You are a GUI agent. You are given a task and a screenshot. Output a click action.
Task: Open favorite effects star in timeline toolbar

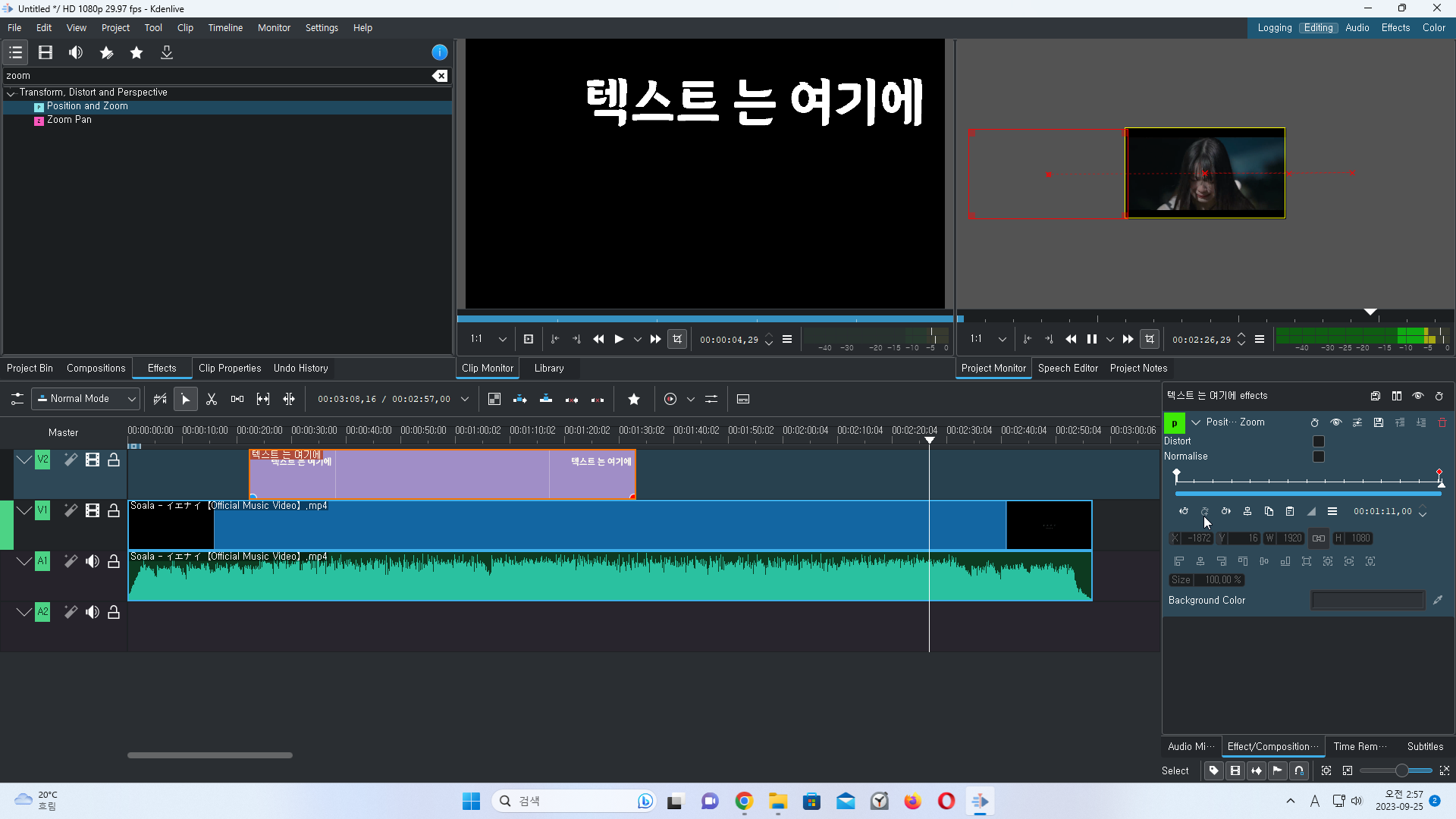[x=634, y=399]
